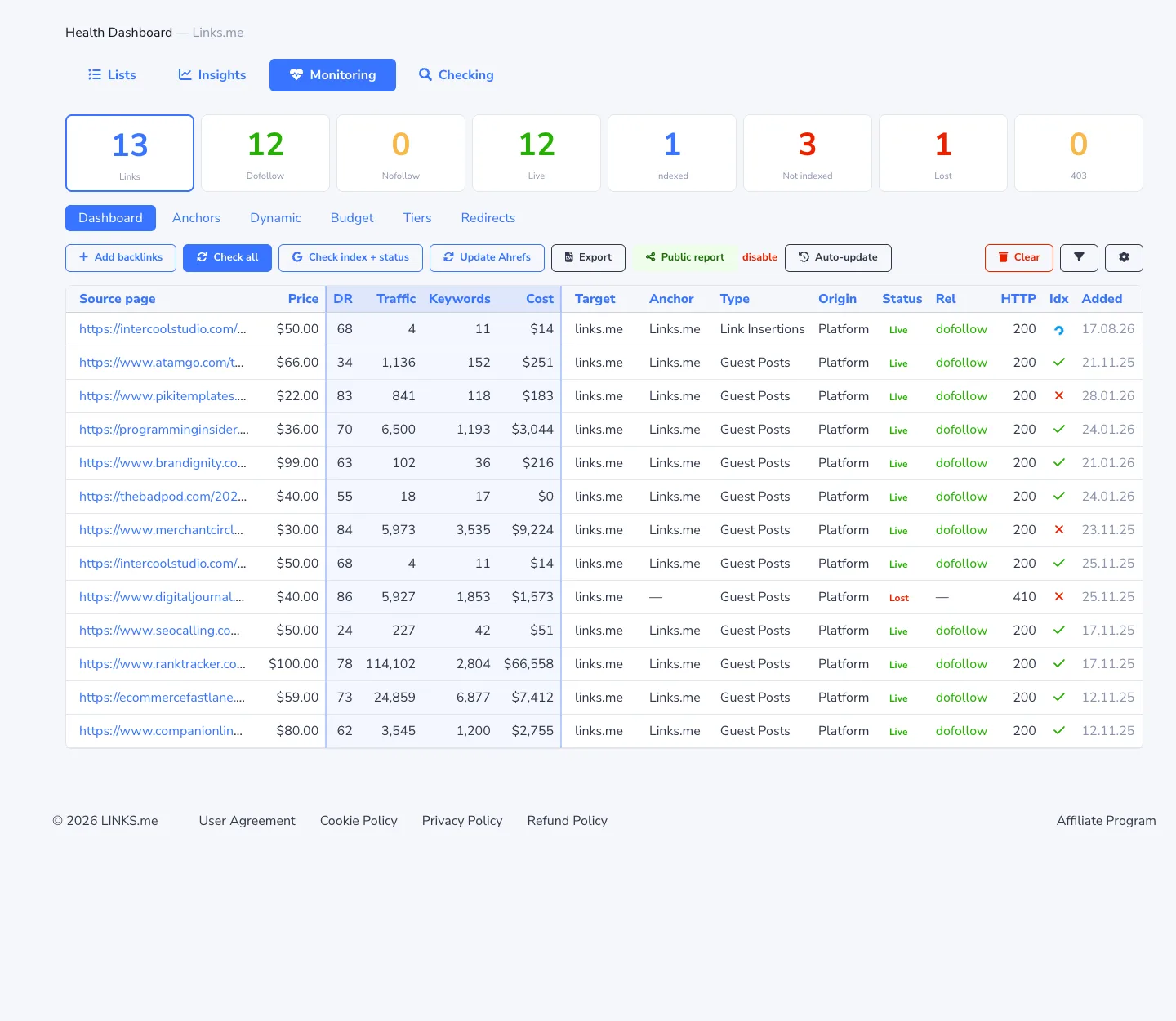
Task: Filter by the 0 Nofollow card
Action: 401,153
